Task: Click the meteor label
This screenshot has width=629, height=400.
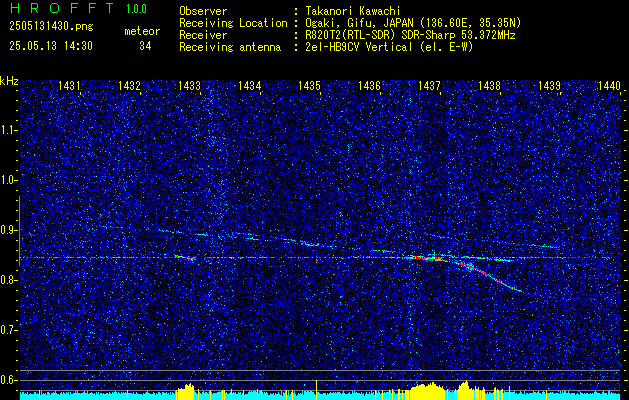Action: coord(142,31)
